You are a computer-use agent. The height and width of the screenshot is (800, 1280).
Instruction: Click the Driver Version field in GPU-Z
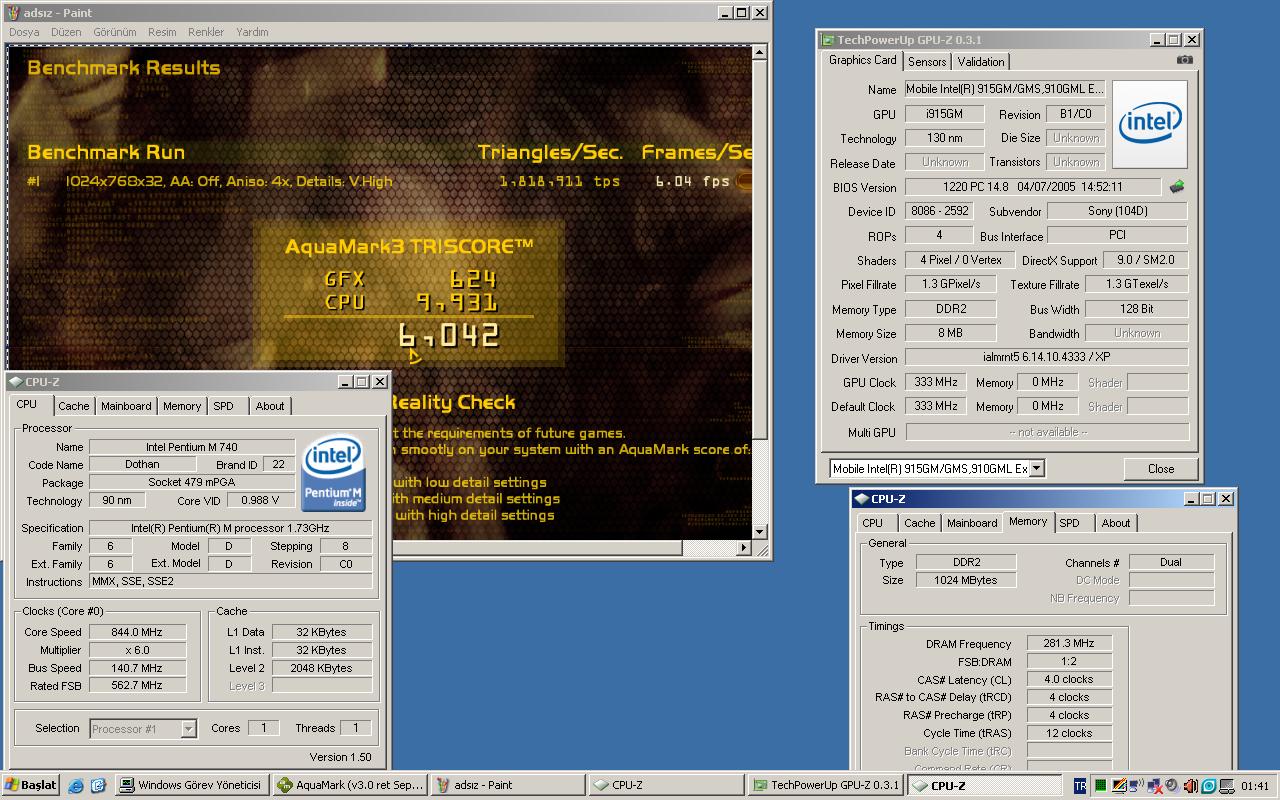pyautogui.click(x=1046, y=357)
